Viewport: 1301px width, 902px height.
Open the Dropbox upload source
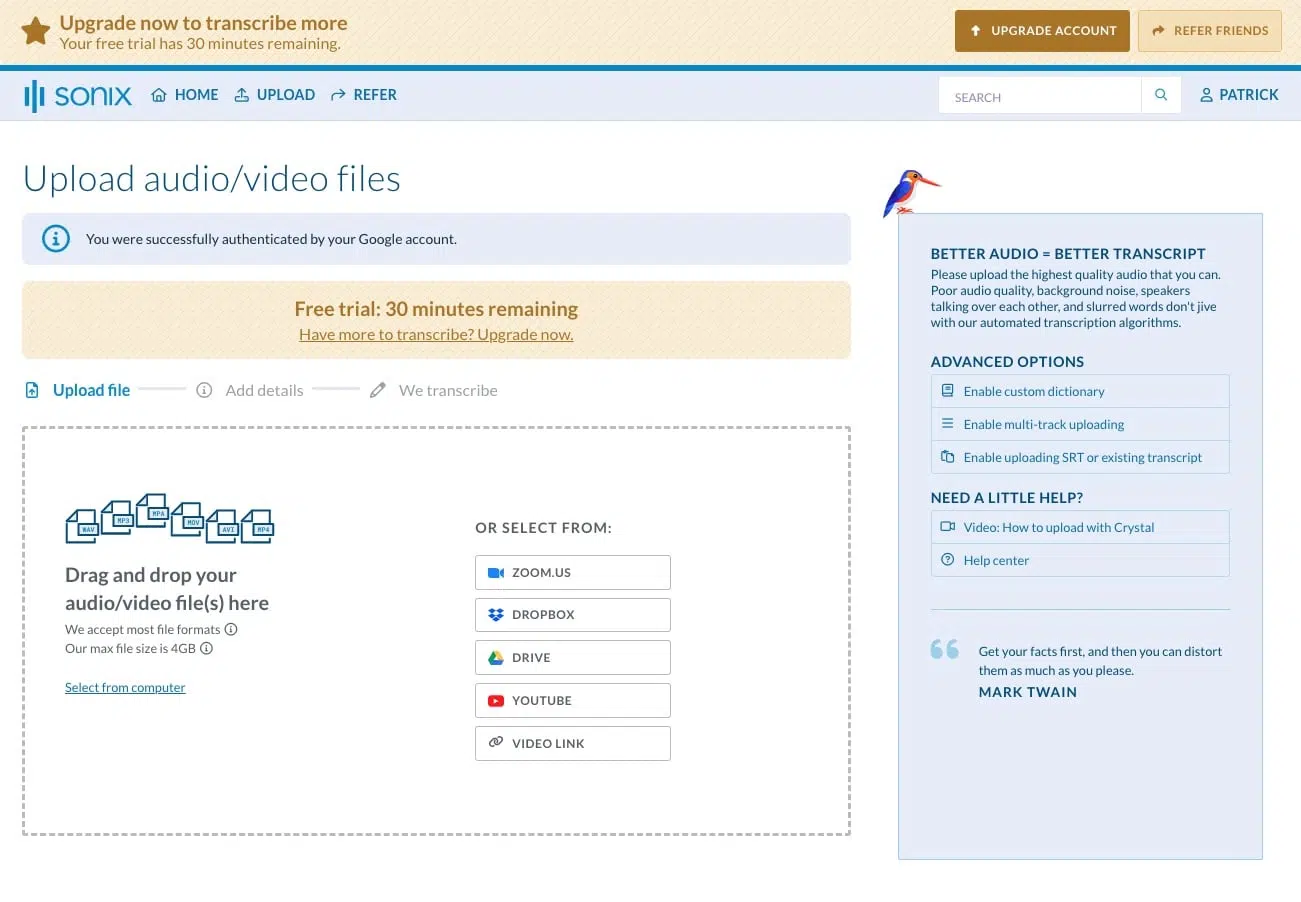[x=572, y=614]
